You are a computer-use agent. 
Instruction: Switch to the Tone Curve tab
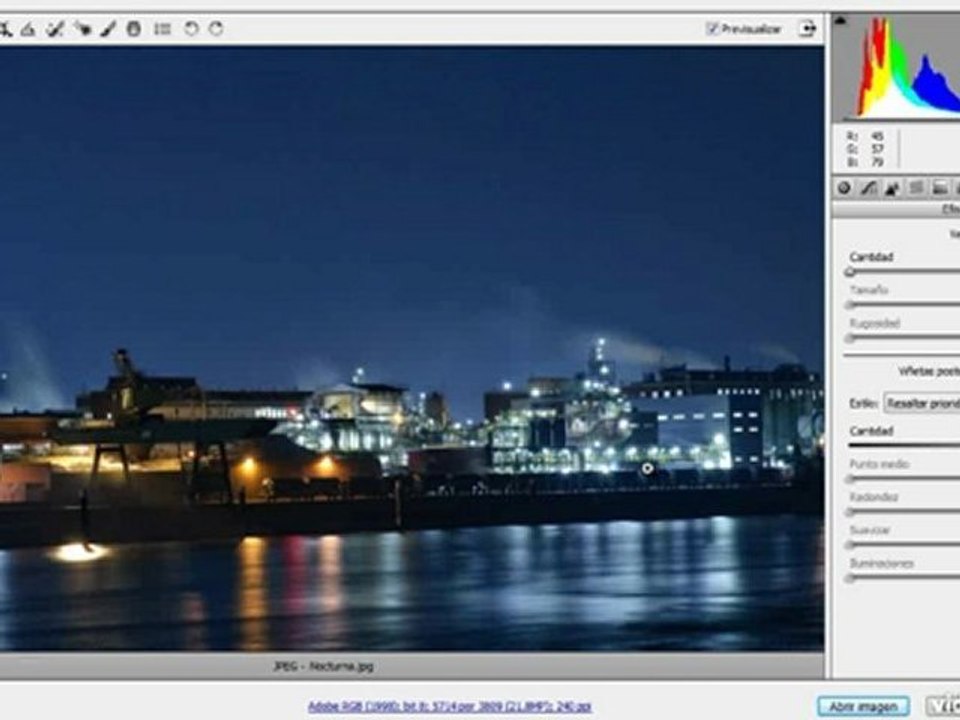click(868, 188)
